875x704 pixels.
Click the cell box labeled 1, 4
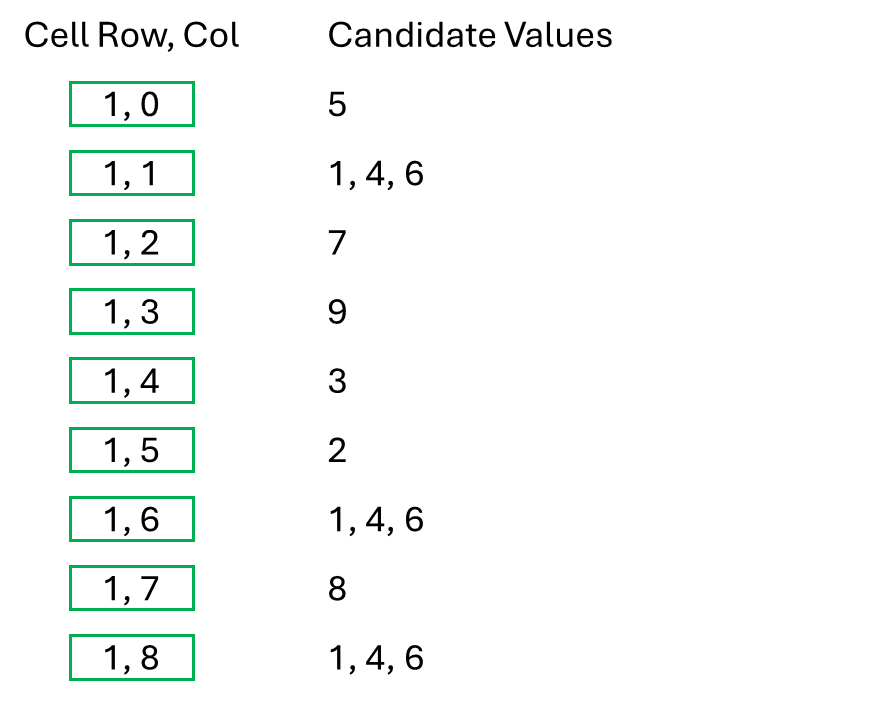click(131, 381)
